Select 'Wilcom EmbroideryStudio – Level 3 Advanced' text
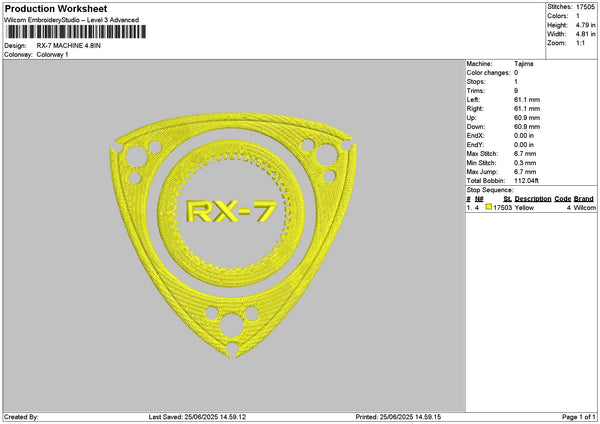This screenshot has height=424, width=600. (x=72, y=20)
